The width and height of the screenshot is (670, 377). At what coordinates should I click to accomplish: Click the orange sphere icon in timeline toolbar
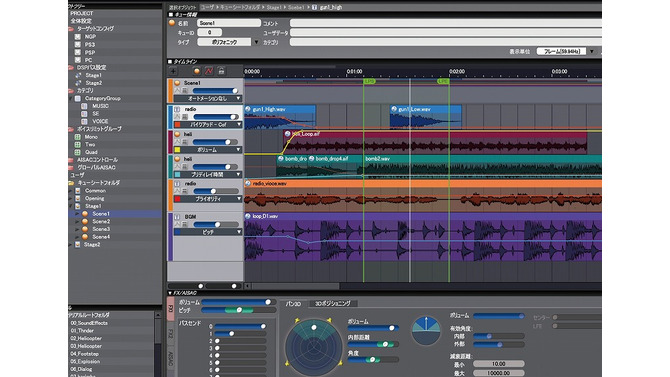pyautogui.click(x=197, y=71)
